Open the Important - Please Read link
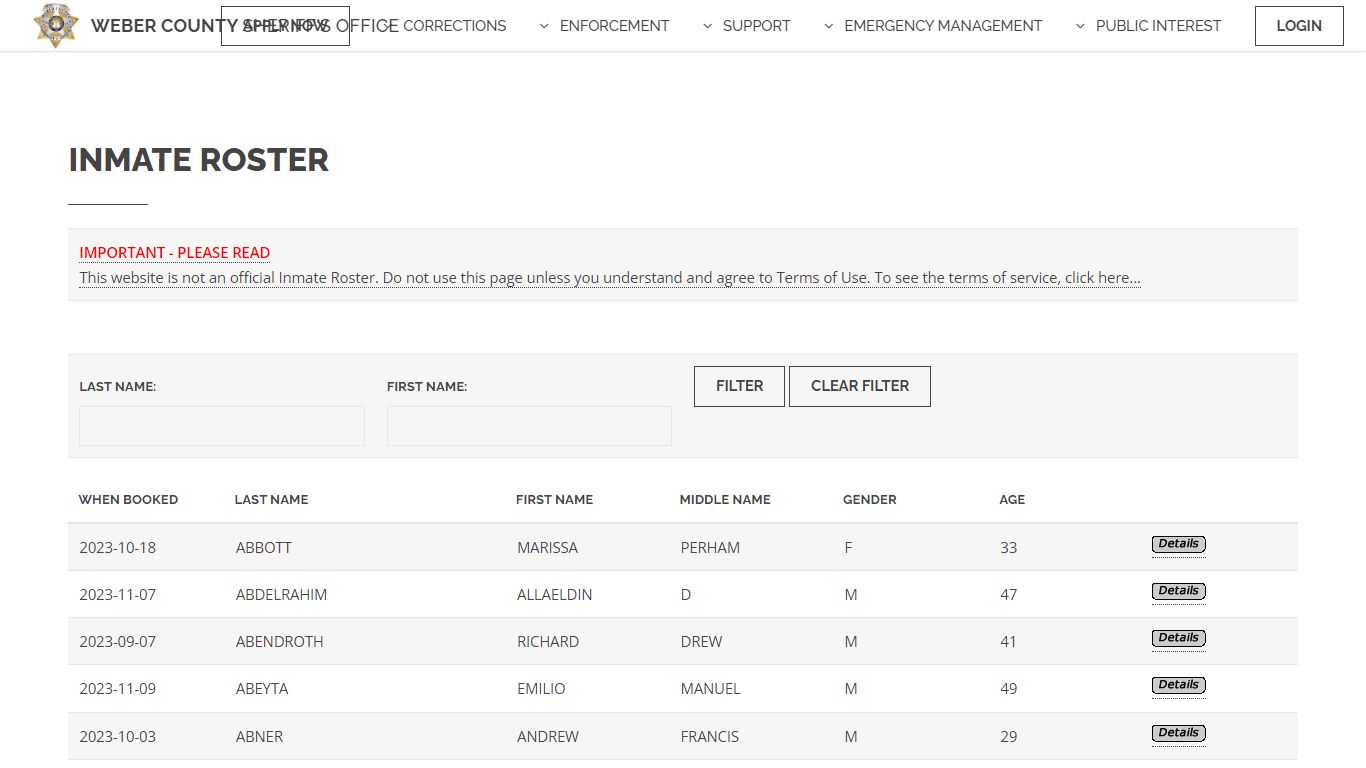The width and height of the screenshot is (1366, 768). (175, 253)
